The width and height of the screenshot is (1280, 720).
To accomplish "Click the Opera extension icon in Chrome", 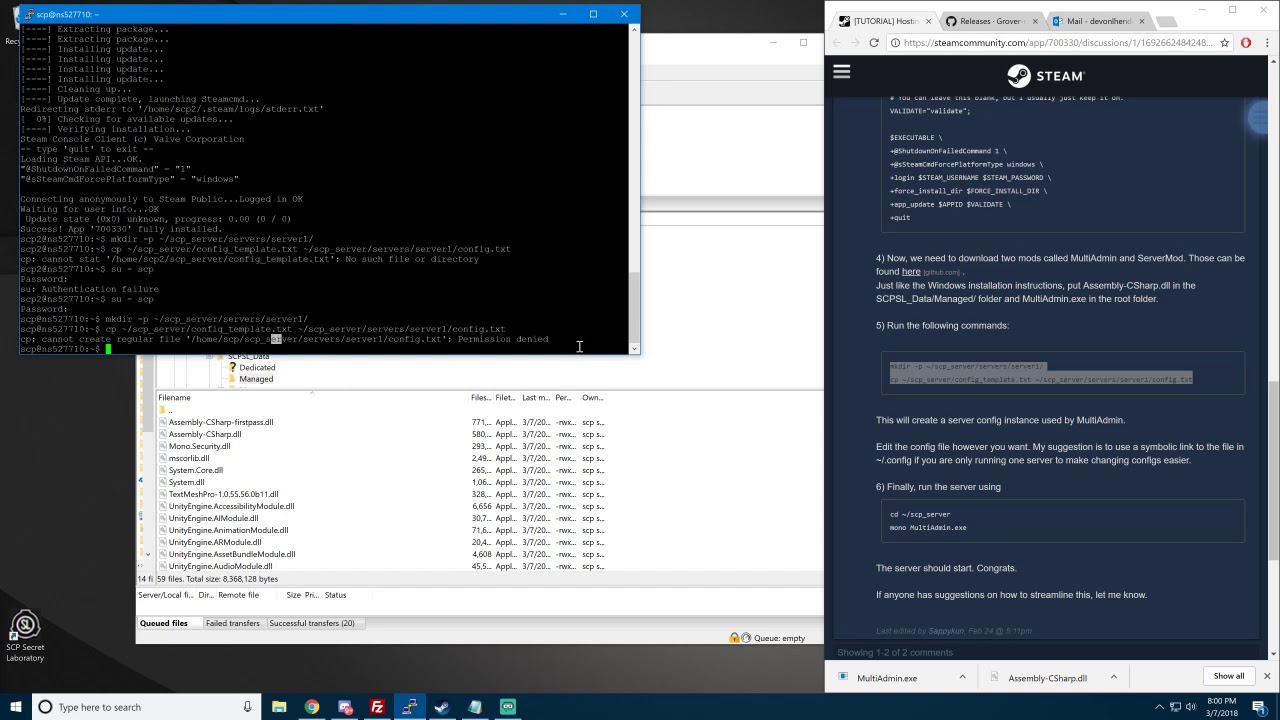I will coord(1246,43).
